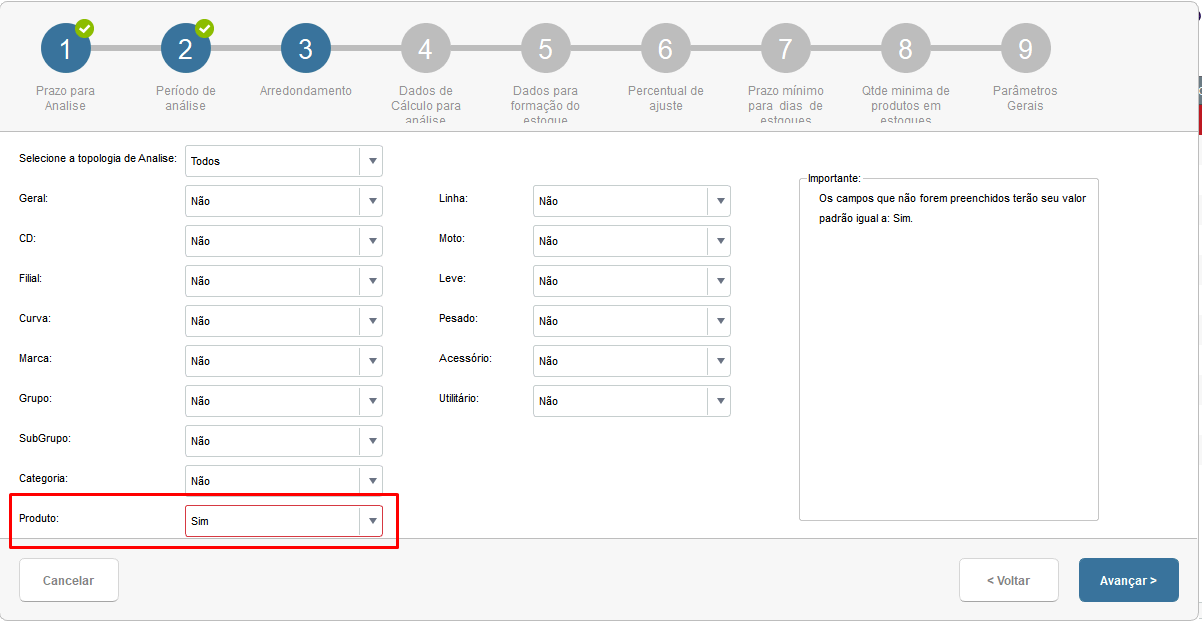This screenshot has height=622, width=1202.
Task: Click step 3 Arredondamento circle
Action: pyautogui.click(x=305, y=48)
